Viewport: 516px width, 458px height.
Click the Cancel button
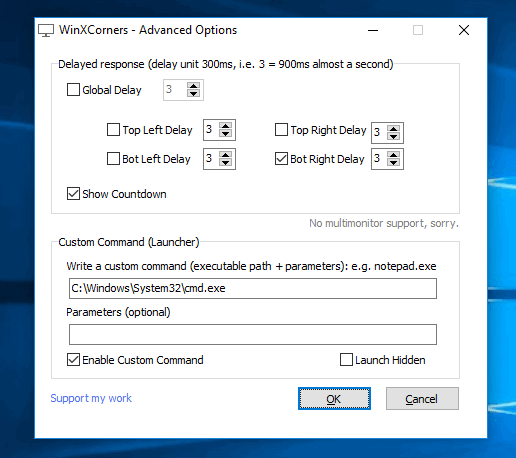pyautogui.click(x=422, y=399)
